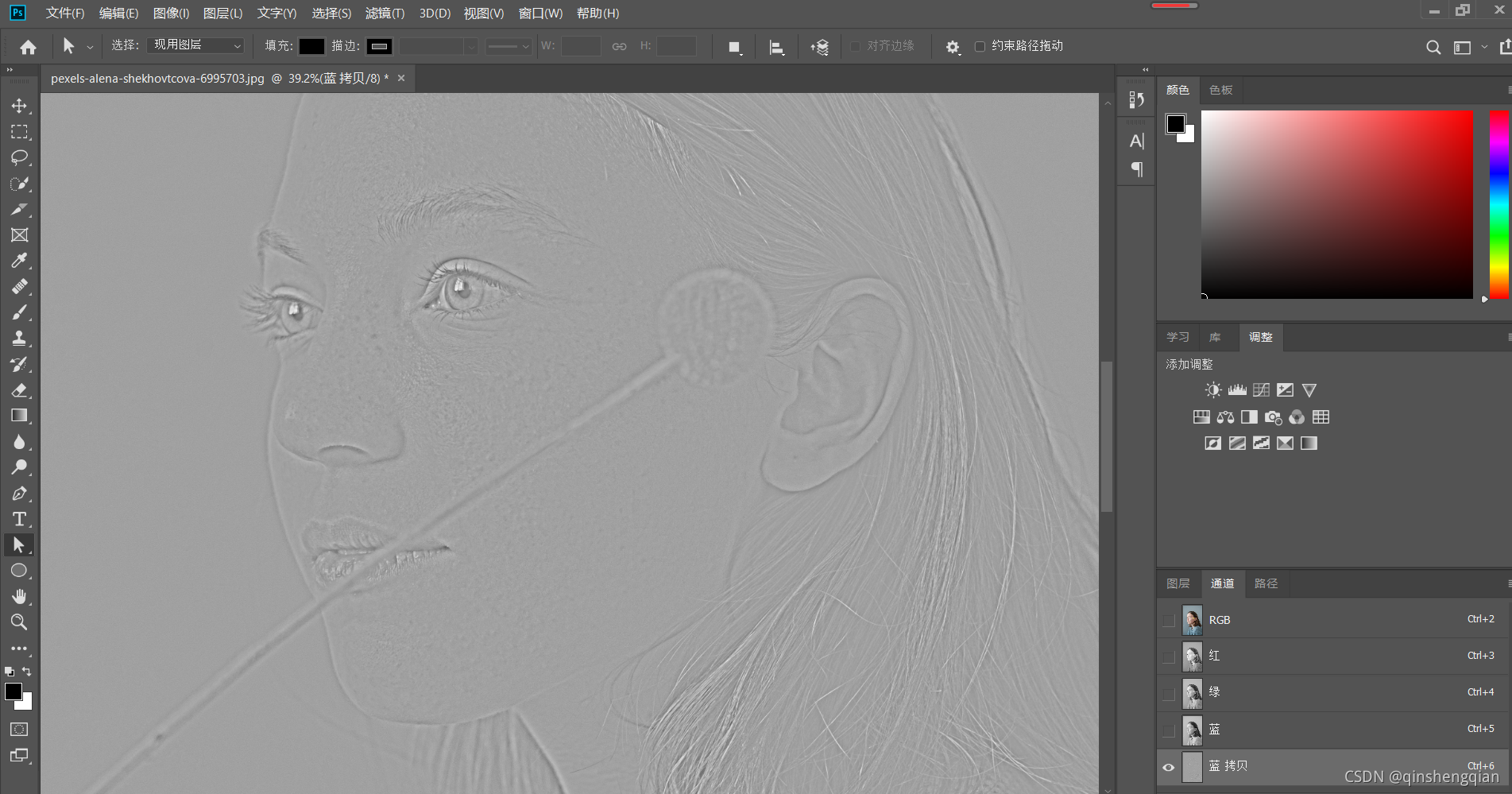Screen dimensions: 1512x794
Task: Close the pexels-alena-shekhovtcova document tab
Action: point(401,78)
